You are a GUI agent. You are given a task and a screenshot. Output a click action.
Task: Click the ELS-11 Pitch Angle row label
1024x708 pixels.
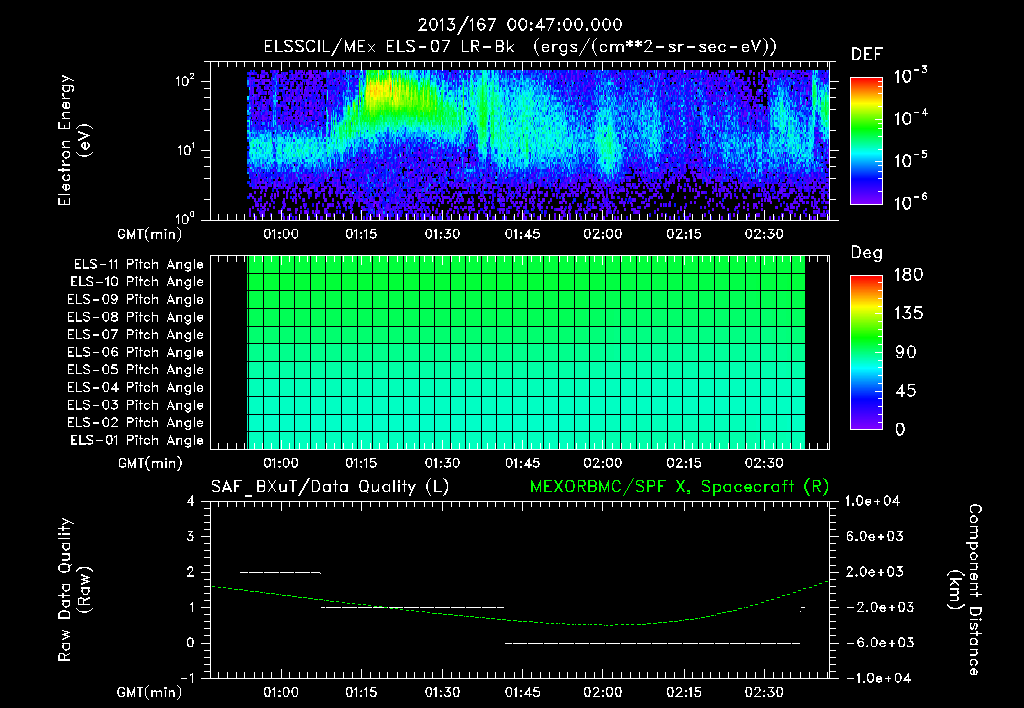[138, 265]
